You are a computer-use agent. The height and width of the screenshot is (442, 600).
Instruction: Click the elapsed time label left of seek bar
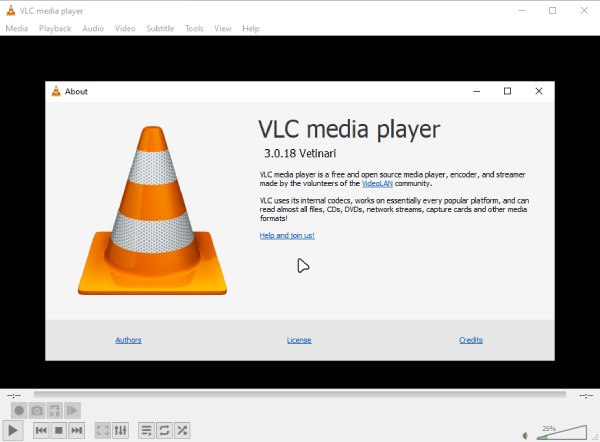(x=14, y=395)
